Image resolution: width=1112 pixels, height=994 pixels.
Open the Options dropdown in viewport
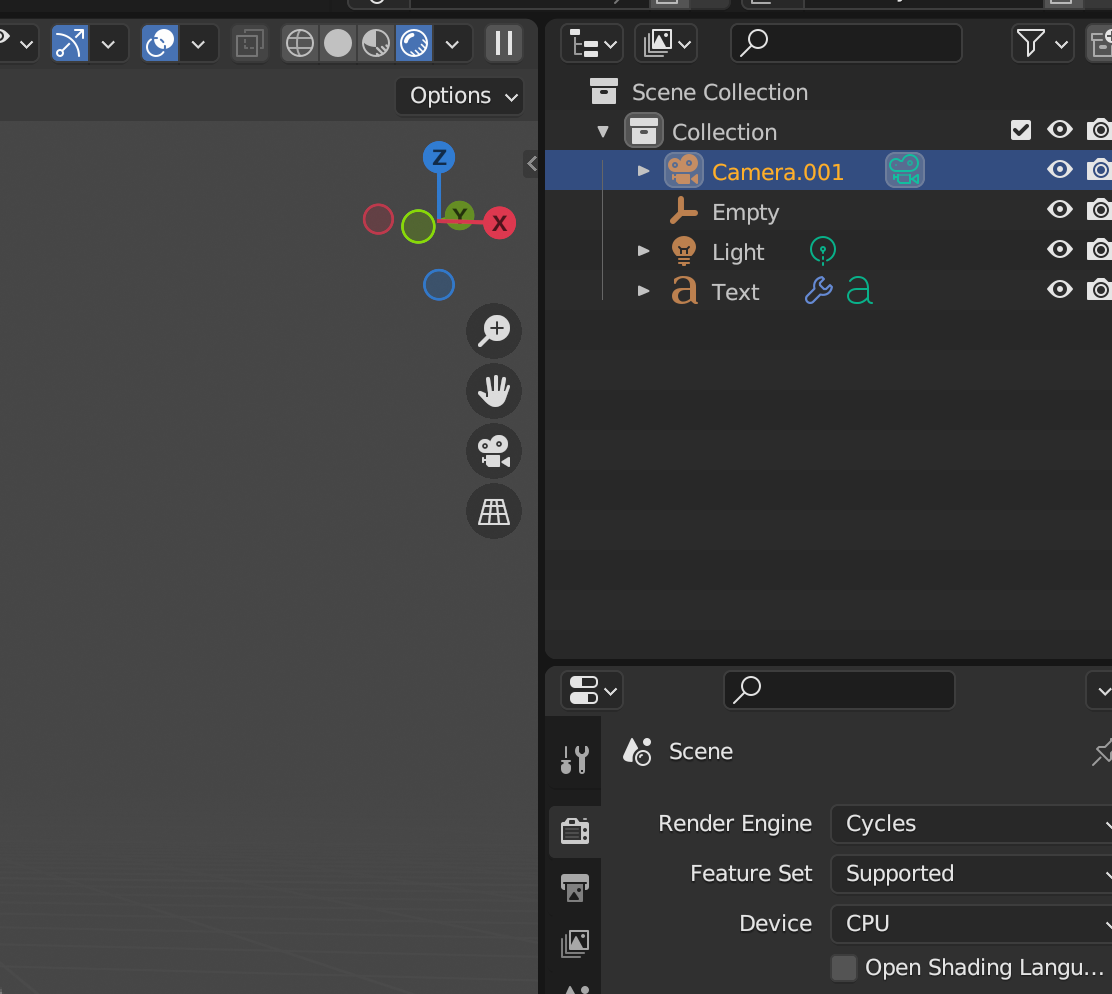[460, 96]
